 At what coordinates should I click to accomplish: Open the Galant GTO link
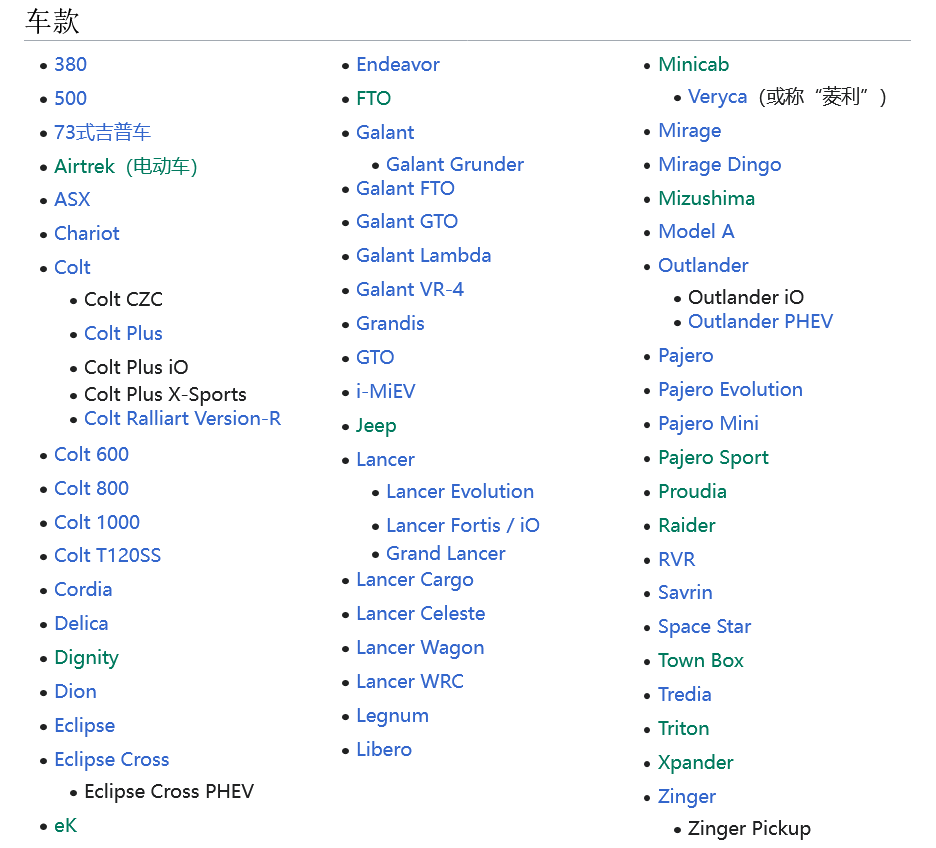point(407,221)
